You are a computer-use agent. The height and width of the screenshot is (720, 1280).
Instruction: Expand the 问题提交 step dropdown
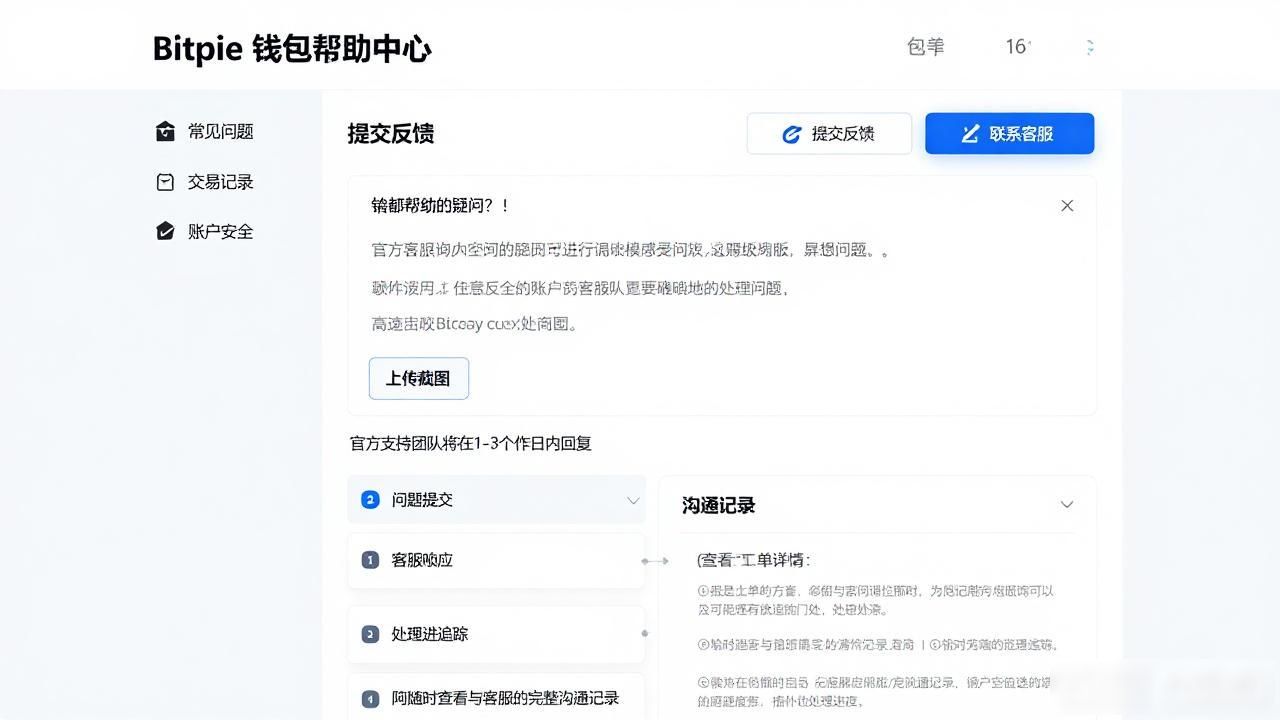[x=633, y=500]
